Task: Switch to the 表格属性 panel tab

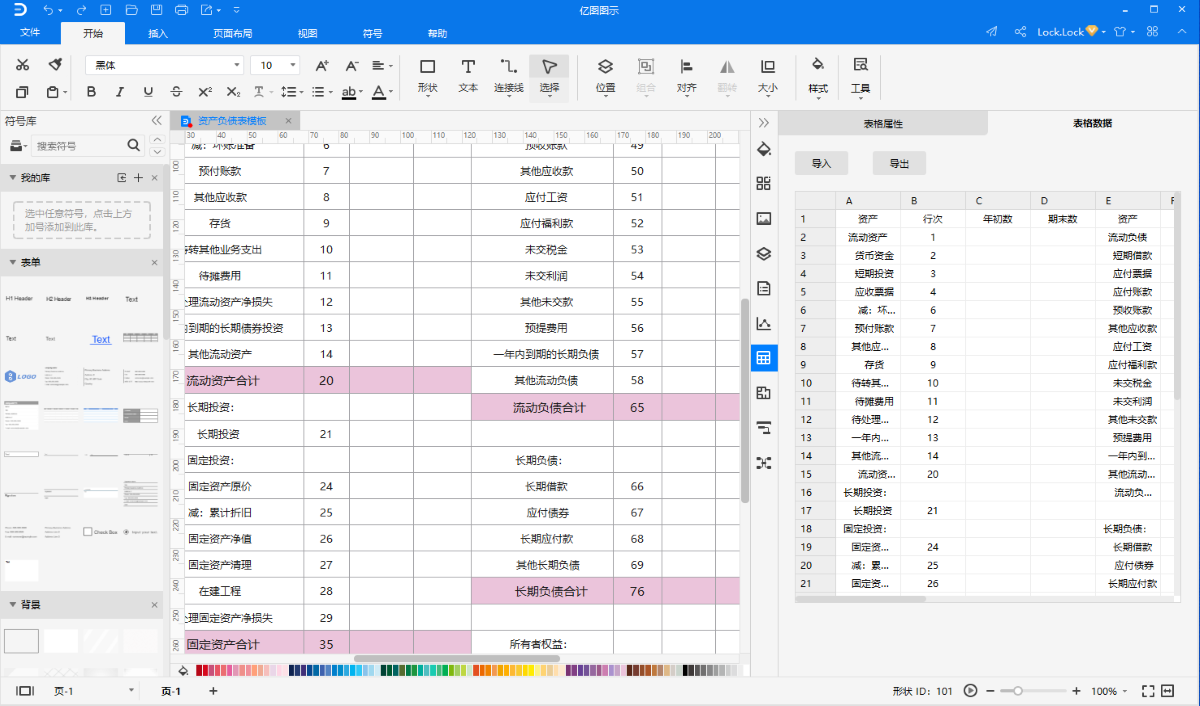Action: (883, 124)
